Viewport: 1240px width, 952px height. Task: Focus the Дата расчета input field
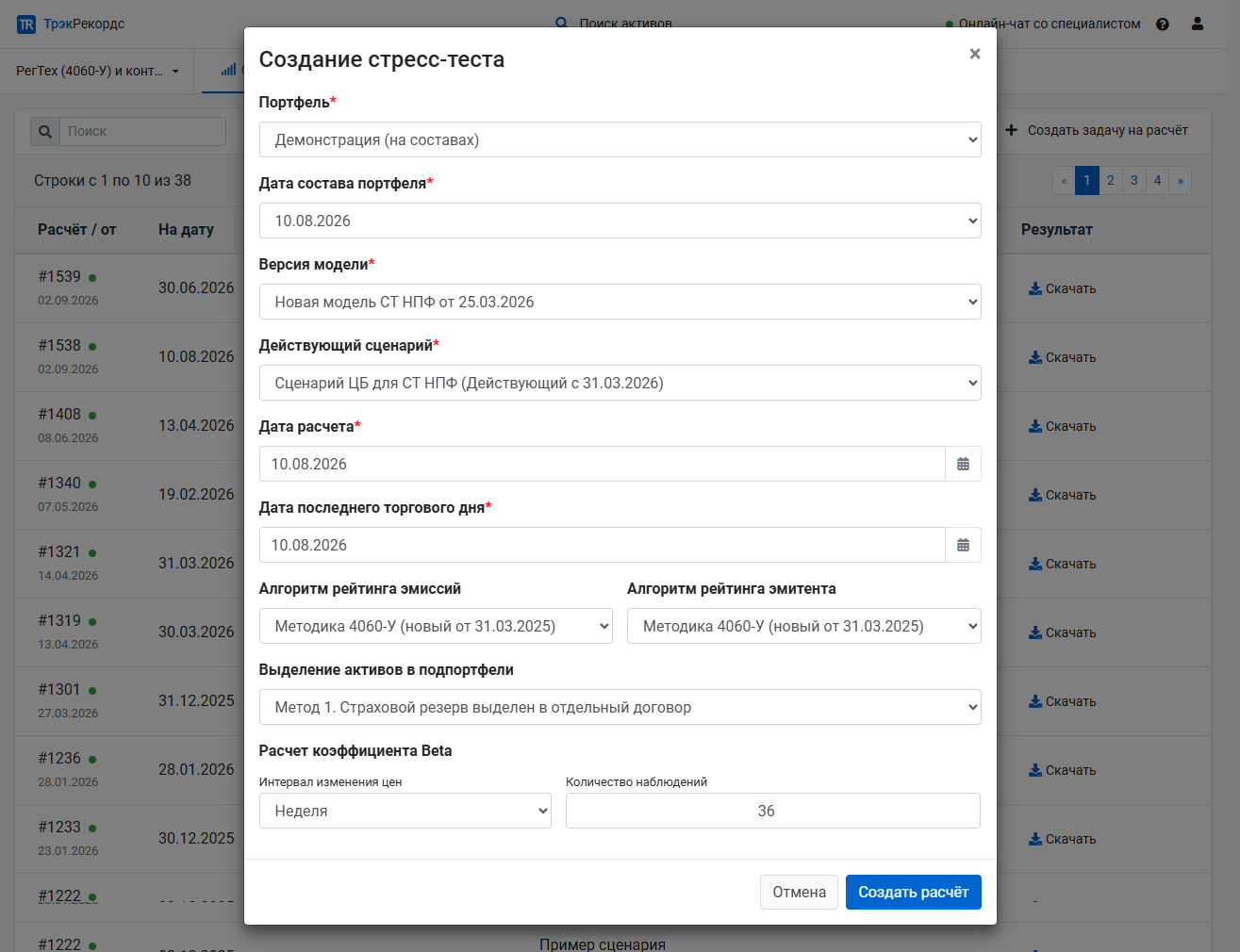point(603,464)
